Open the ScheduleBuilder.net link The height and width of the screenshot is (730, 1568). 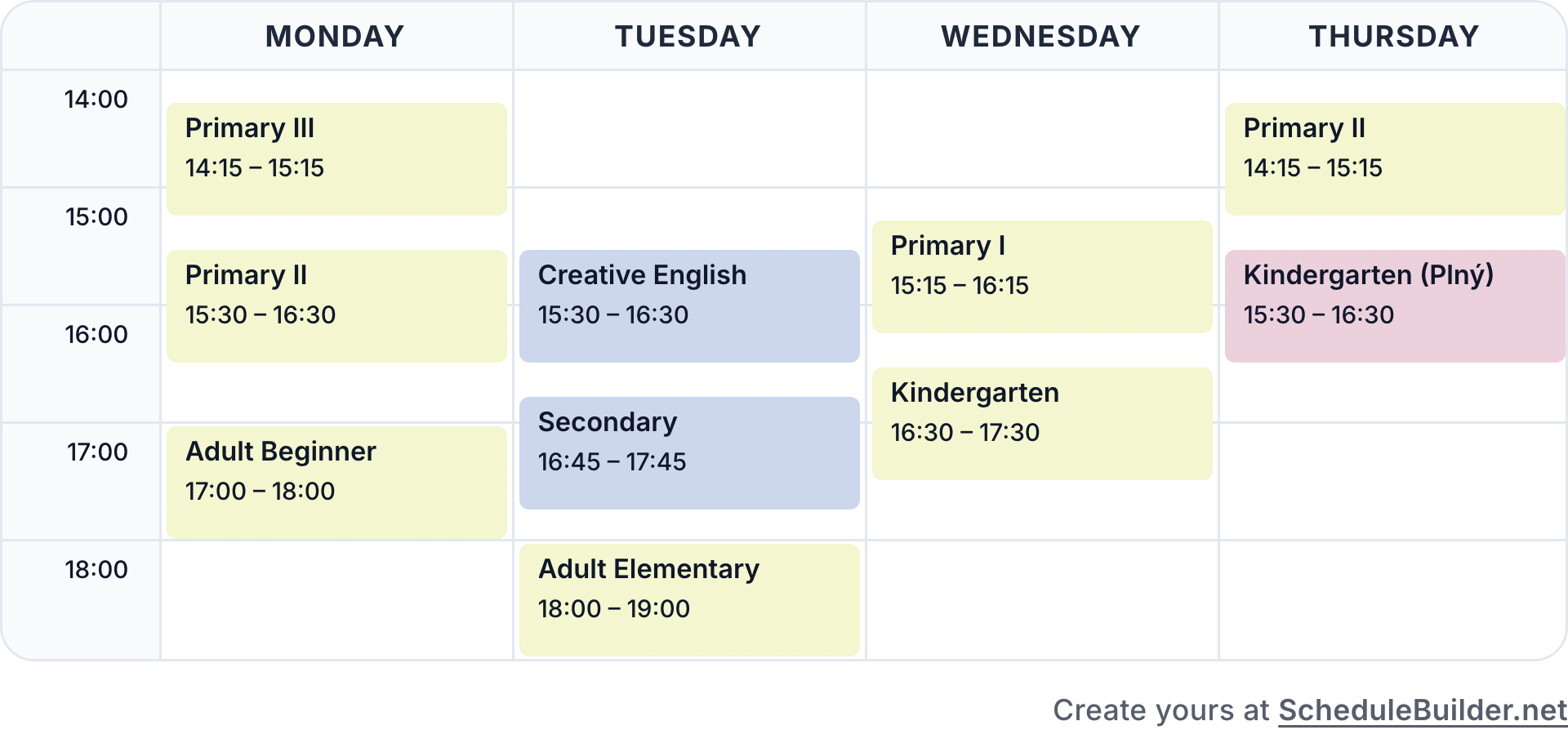pos(1423,710)
